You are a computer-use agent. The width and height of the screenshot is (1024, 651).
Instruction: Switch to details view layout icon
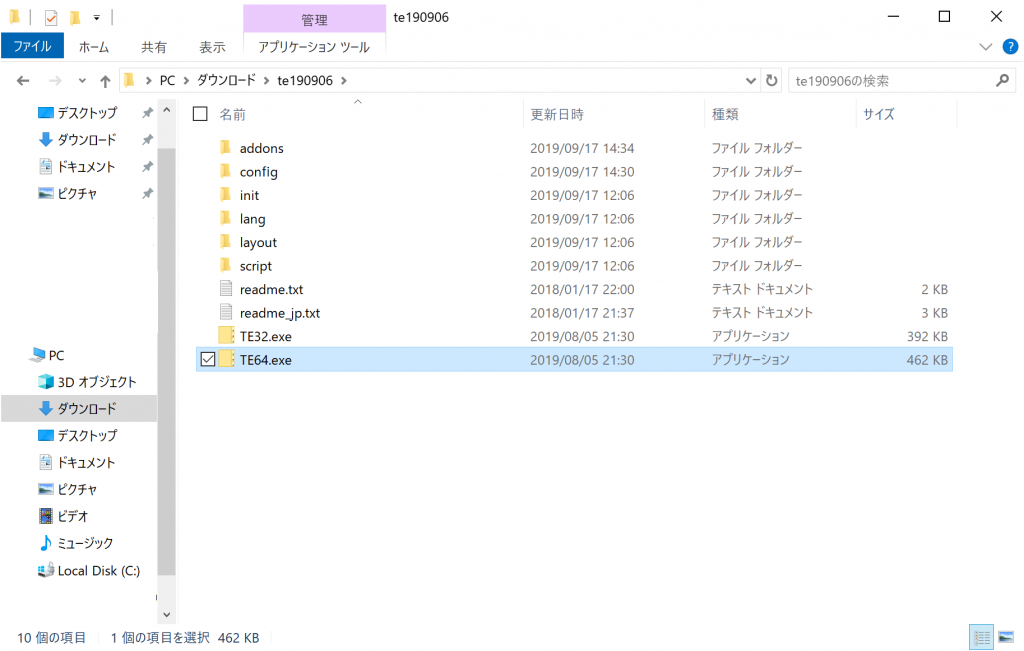pos(982,637)
